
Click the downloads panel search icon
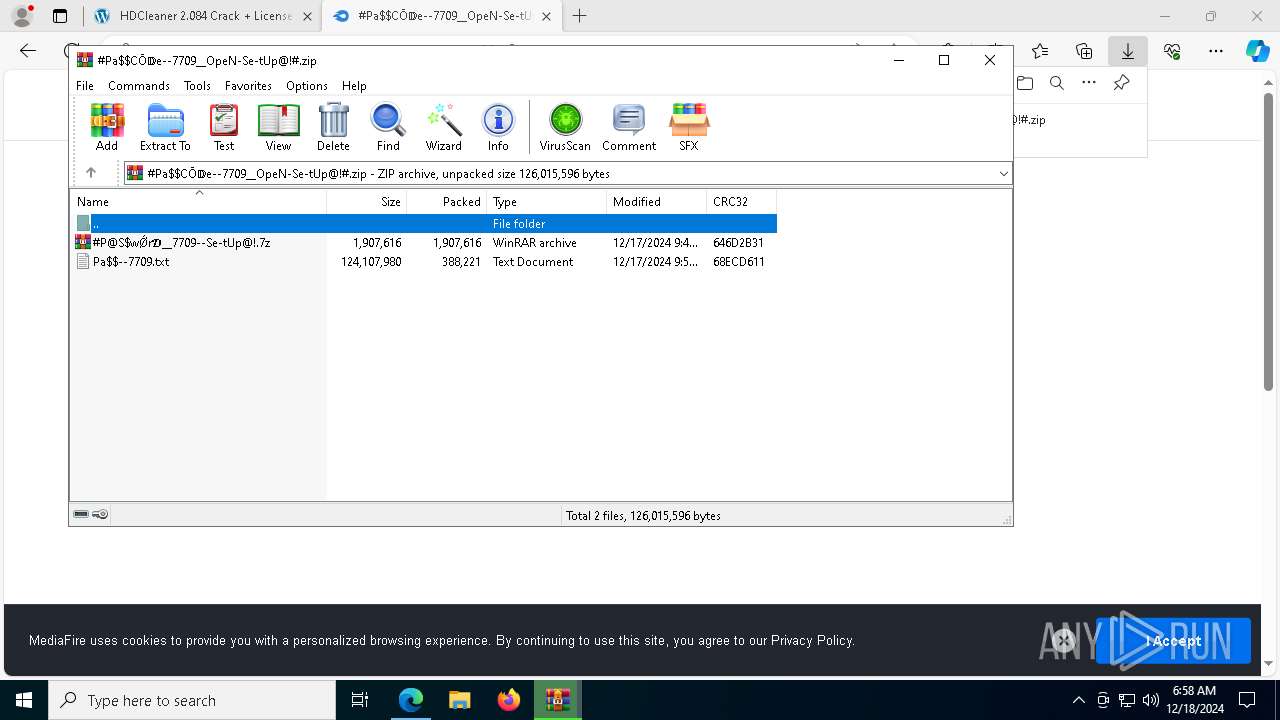[1057, 83]
